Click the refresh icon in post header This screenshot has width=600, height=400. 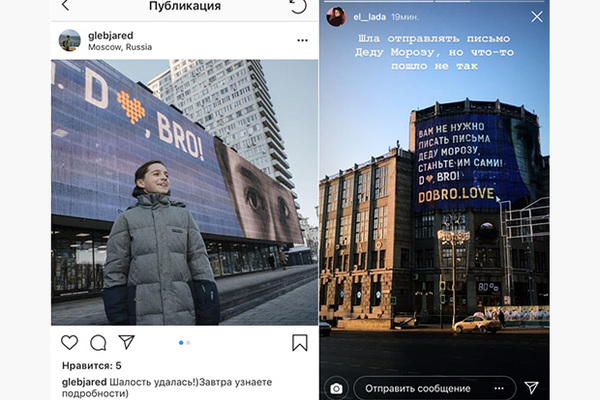point(298,6)
